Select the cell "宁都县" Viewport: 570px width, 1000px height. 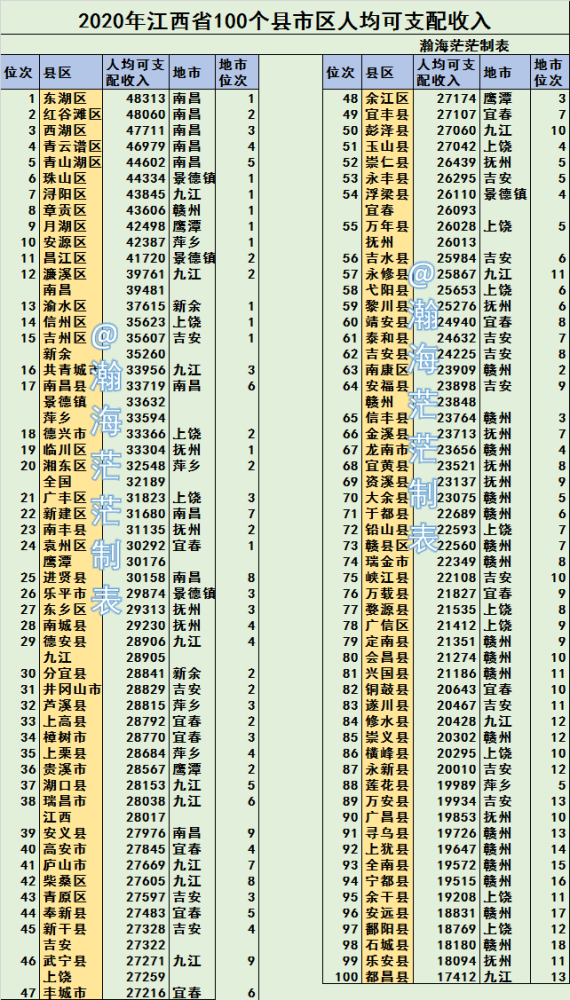click(x=386, y=881)
